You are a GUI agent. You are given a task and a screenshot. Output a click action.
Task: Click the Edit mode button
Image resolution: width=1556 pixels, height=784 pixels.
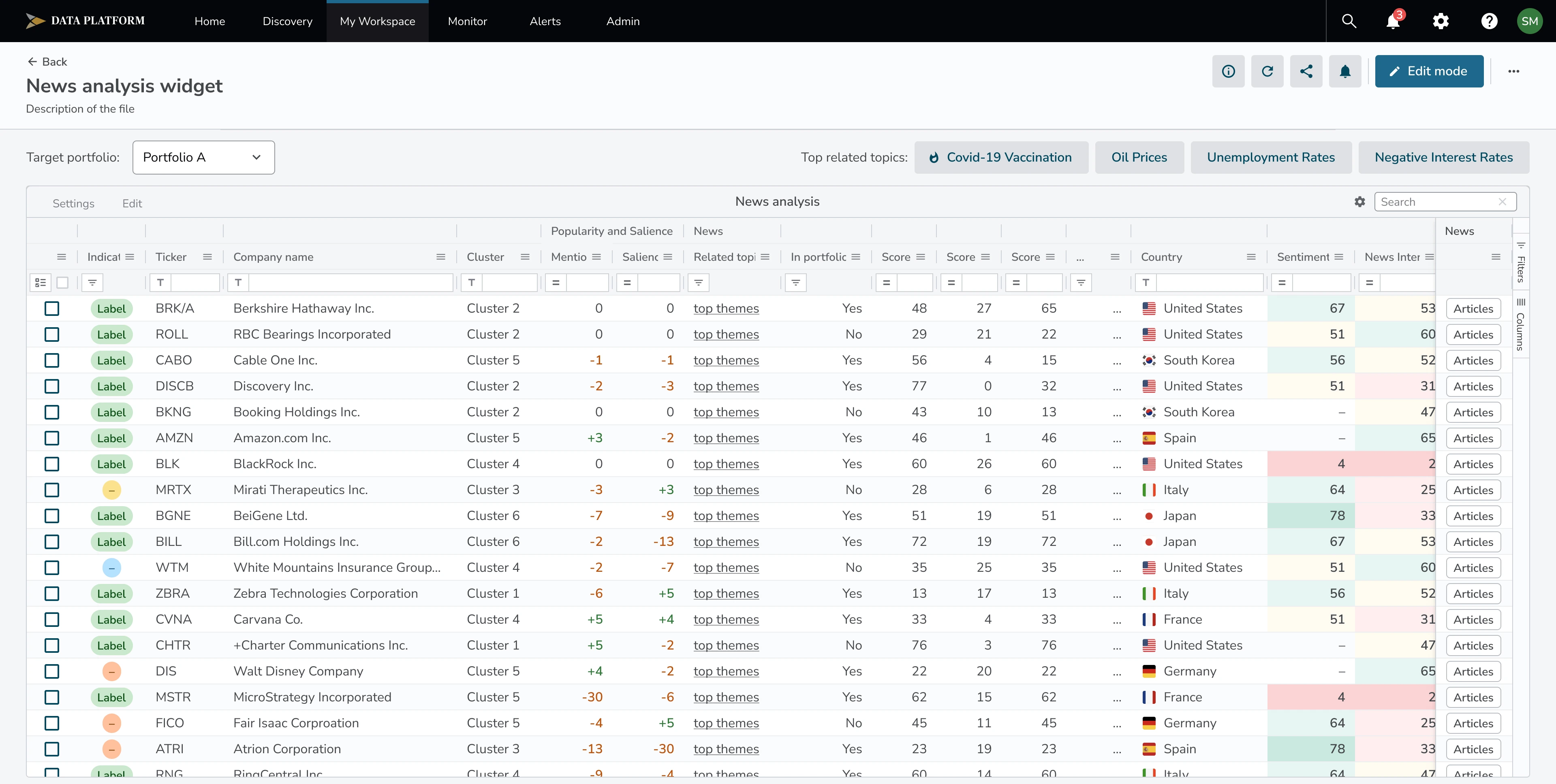(x=1429, y=71)
